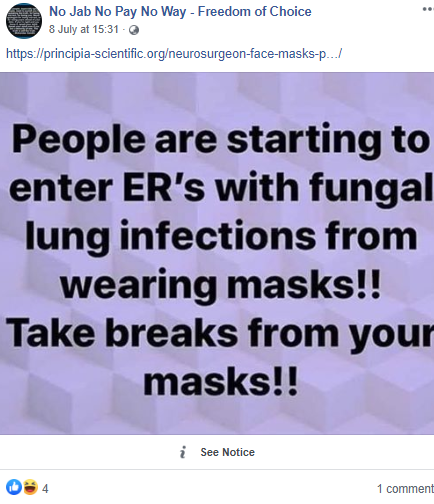Click the blue thumbs-up Like reaction icon

[x=14, y=487]
